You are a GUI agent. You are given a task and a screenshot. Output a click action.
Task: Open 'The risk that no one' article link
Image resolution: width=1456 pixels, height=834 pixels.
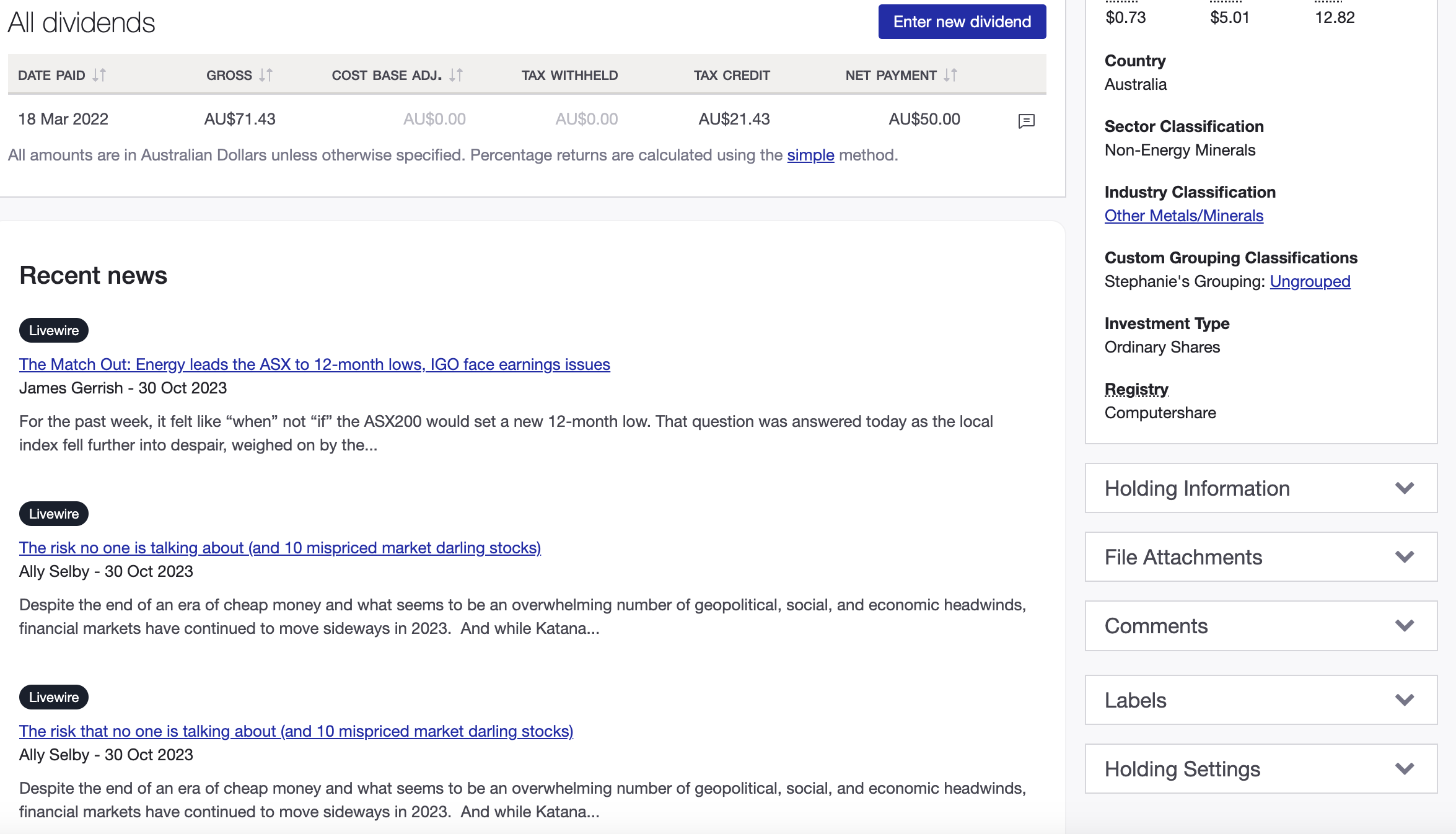pos(296,731)
